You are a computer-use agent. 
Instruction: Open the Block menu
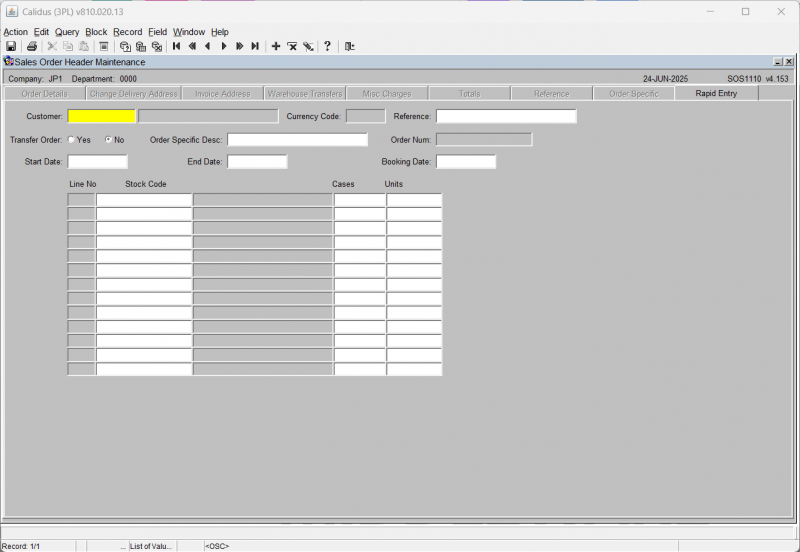click(x=96, y=32)
